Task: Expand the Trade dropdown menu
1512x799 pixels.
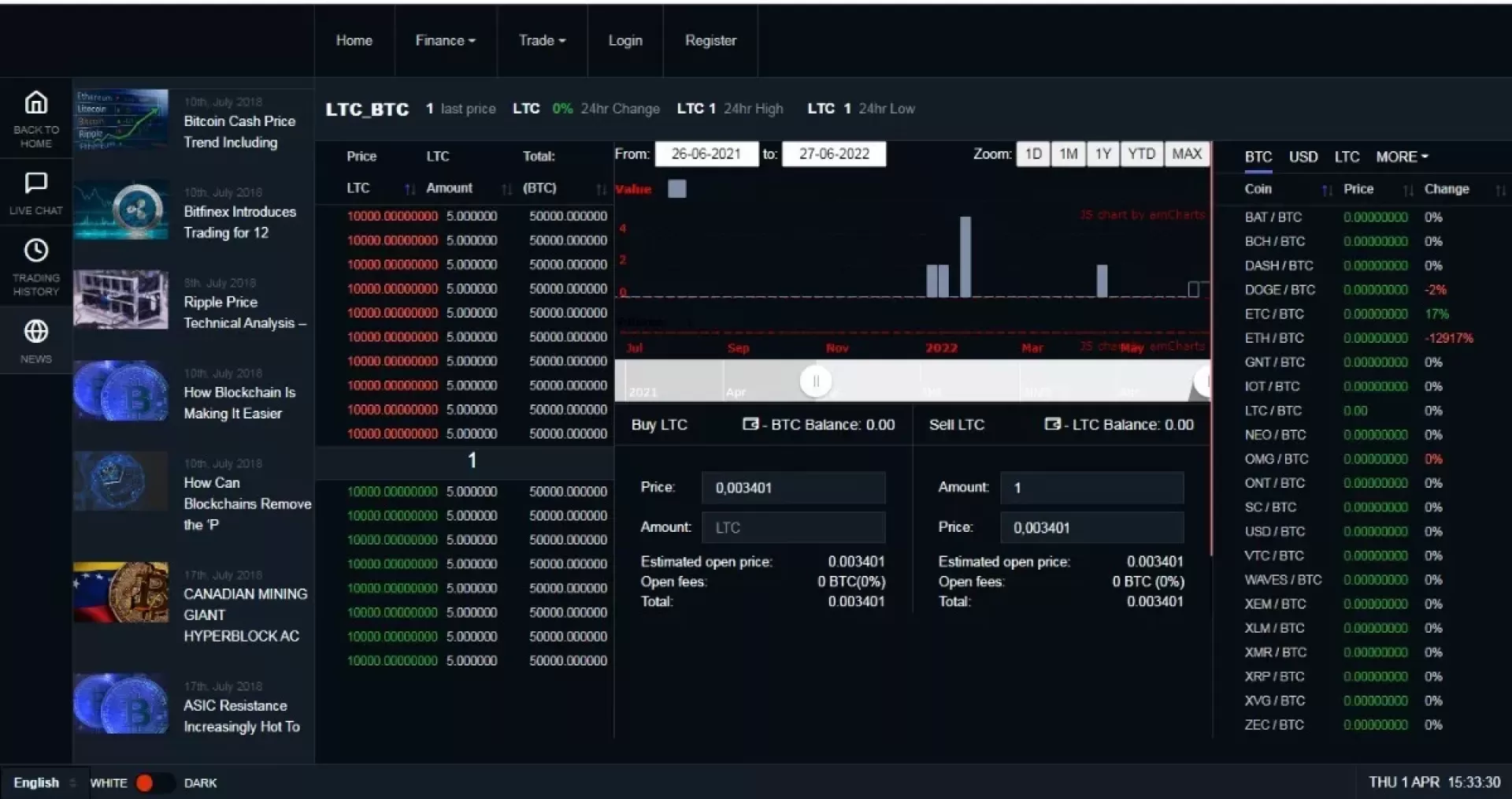Action: [542, 40]
